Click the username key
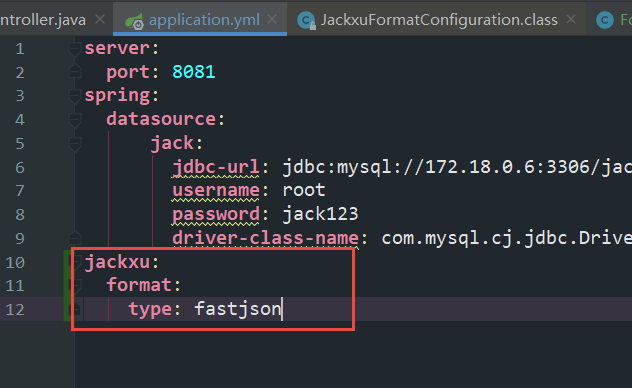 [216, 191]
